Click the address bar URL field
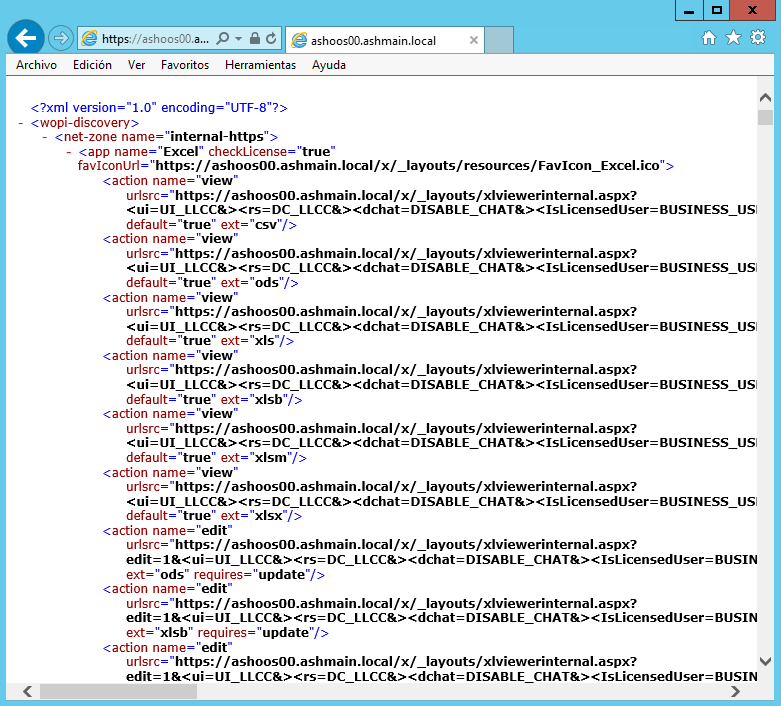The image size is (781, 706). click(x=155, y=38)
